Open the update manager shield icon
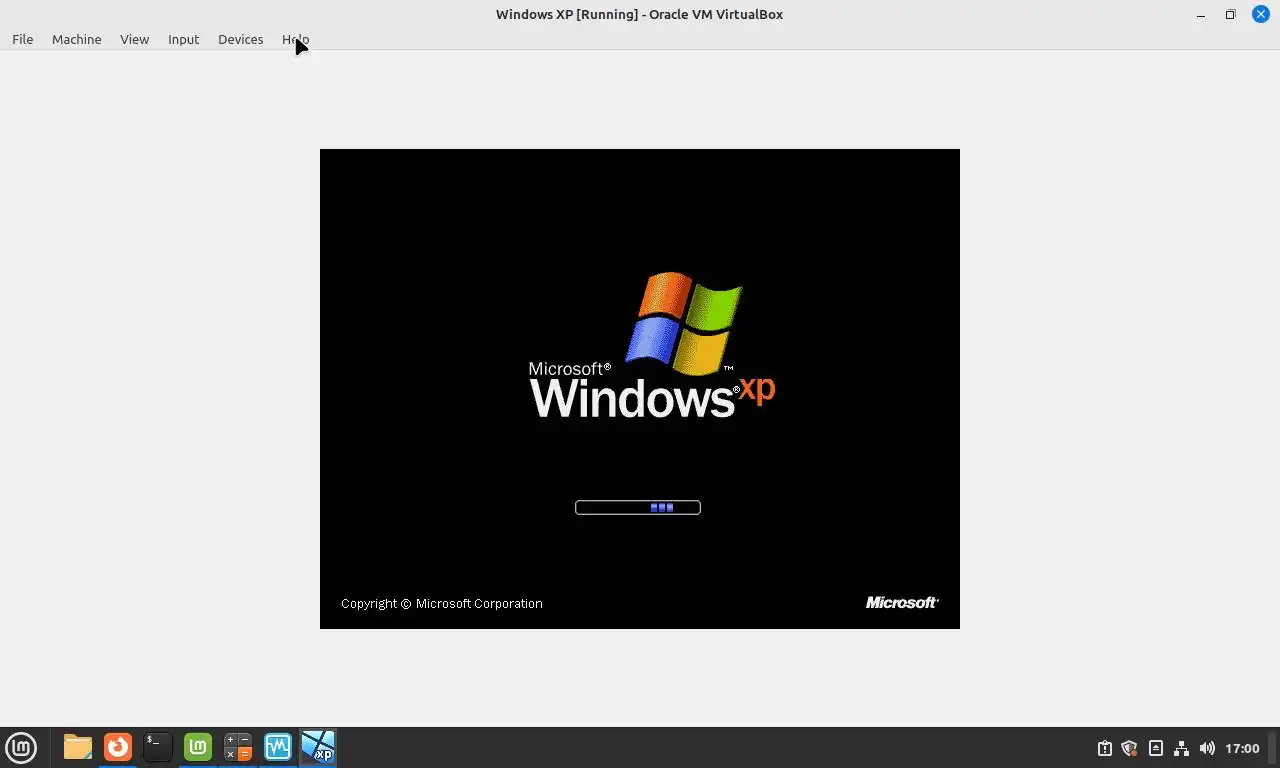The height and width of the screenshot is (768, 1280). (1130, 748)
